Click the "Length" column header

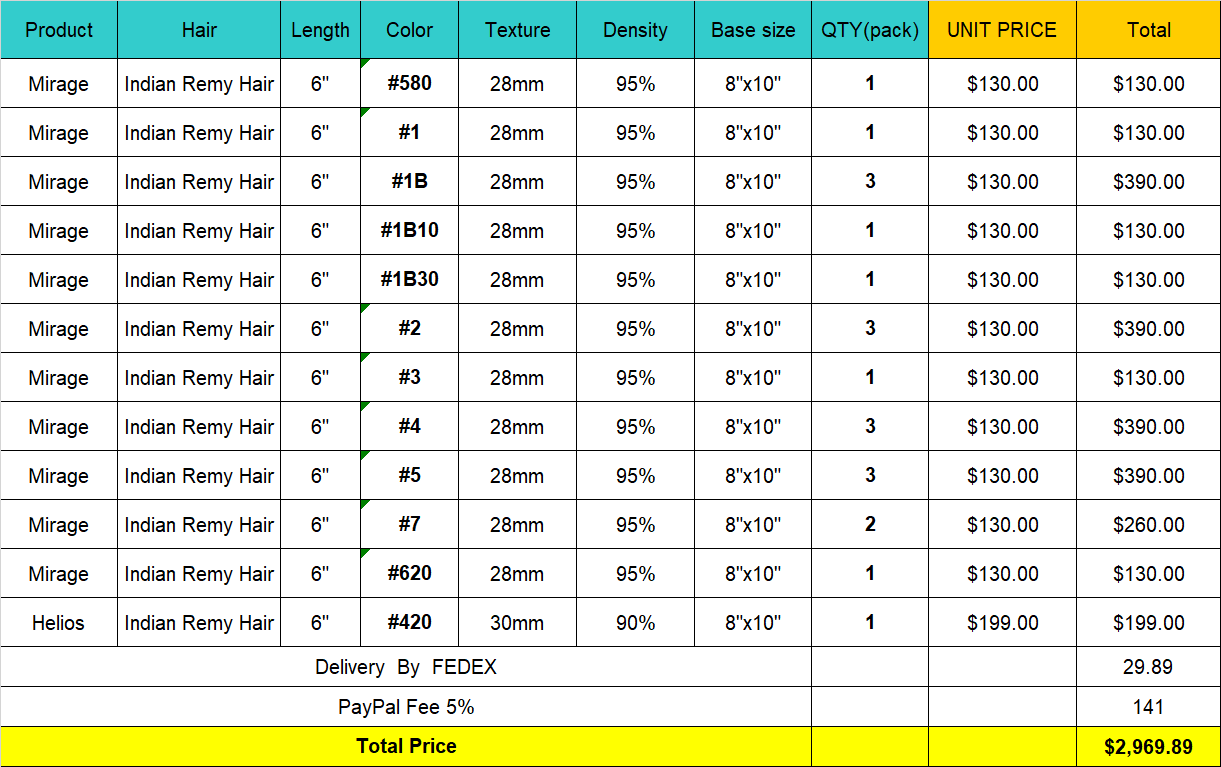click(320, 30)
